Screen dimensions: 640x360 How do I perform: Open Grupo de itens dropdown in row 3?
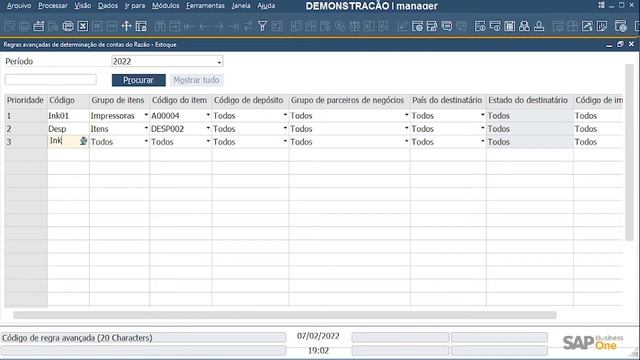point(146,142)
